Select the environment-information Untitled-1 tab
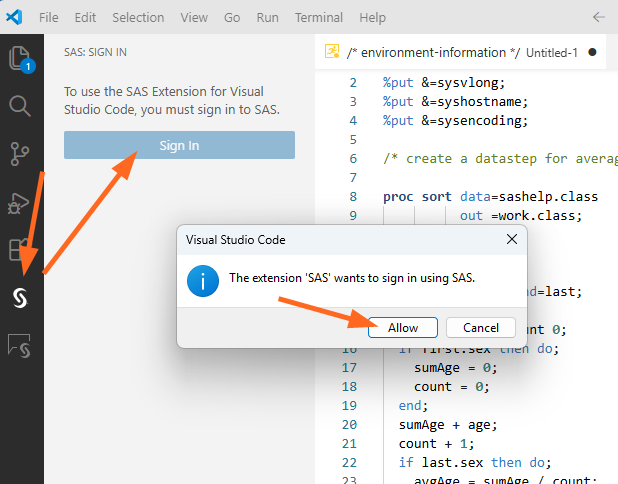Image resolution: width=618 pixels, height=484 pixels. pyautogui.click(x=460, y=52)
